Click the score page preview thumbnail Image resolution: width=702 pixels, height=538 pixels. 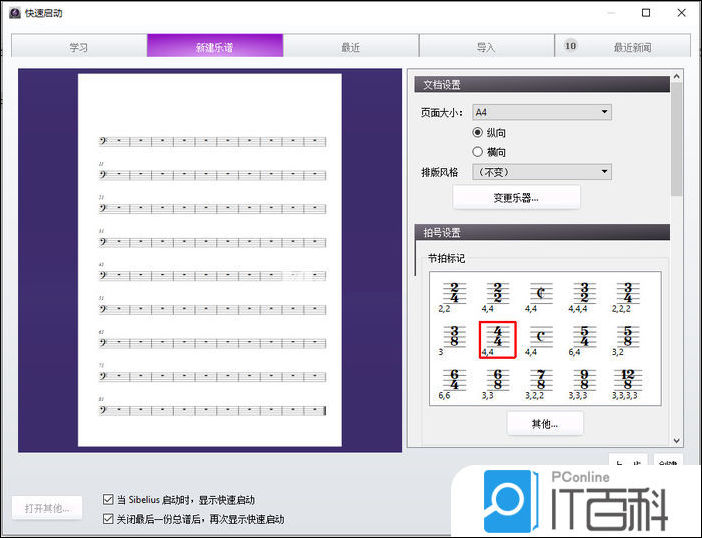pos(210,260)
